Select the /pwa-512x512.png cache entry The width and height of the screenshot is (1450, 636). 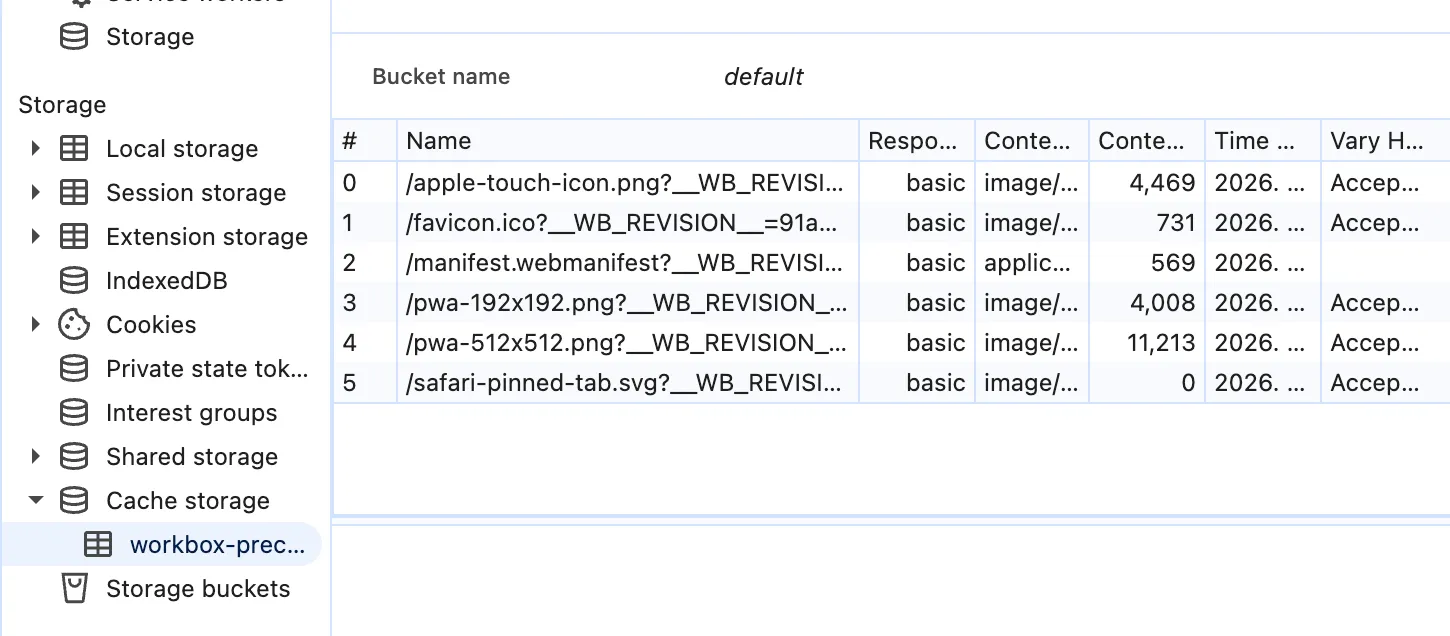click(892, 343)
